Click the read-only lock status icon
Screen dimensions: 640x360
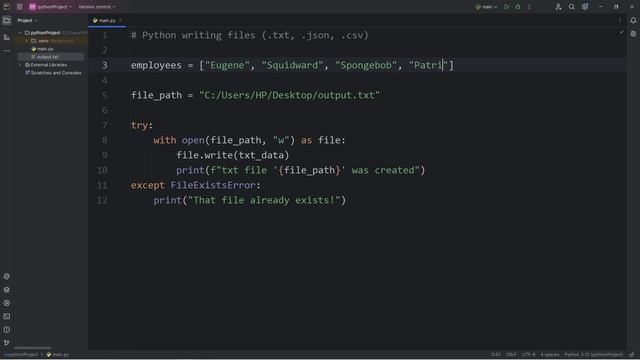[632, 355]
